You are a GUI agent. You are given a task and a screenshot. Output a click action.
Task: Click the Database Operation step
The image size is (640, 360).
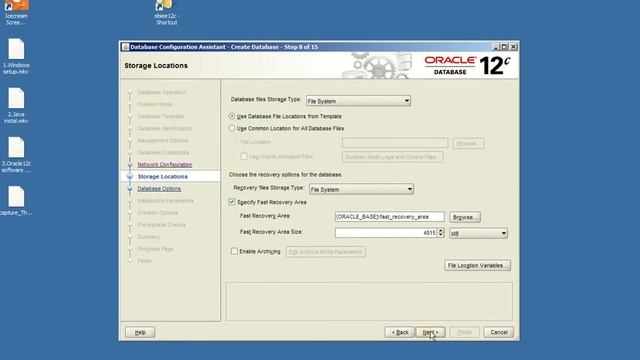tap(161, 92)
